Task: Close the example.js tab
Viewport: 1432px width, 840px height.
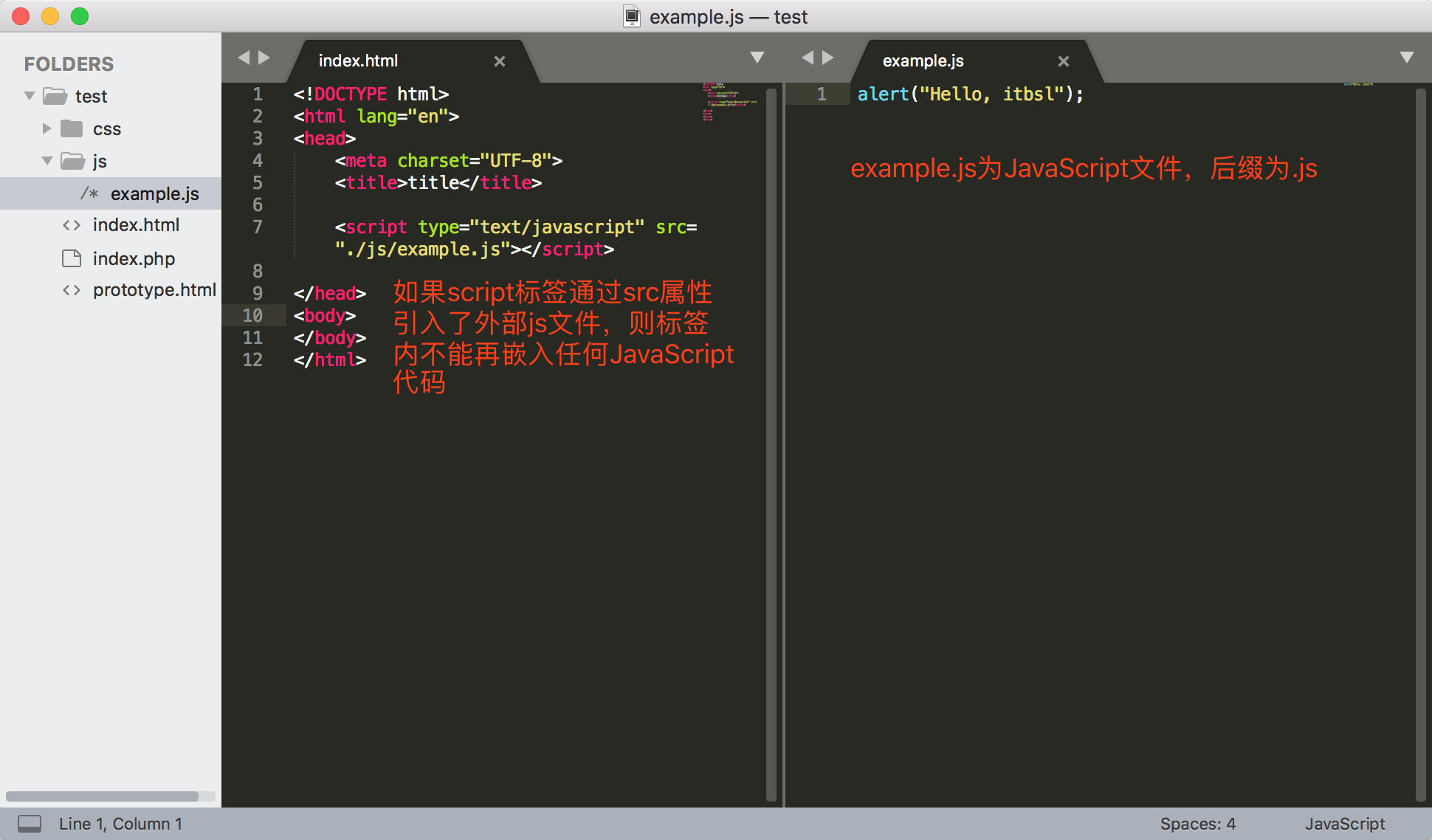Action: pos(1064,61)
